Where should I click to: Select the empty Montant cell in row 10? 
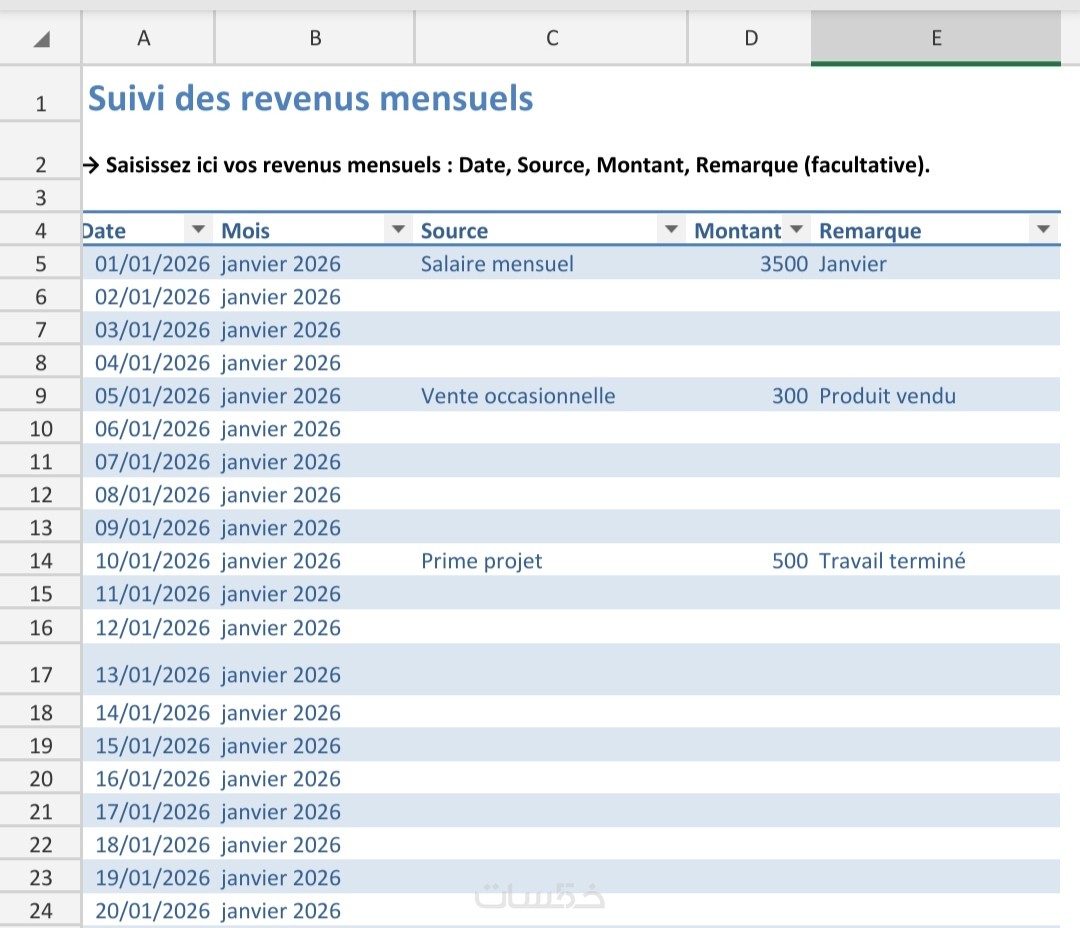(x=749, y=429)
